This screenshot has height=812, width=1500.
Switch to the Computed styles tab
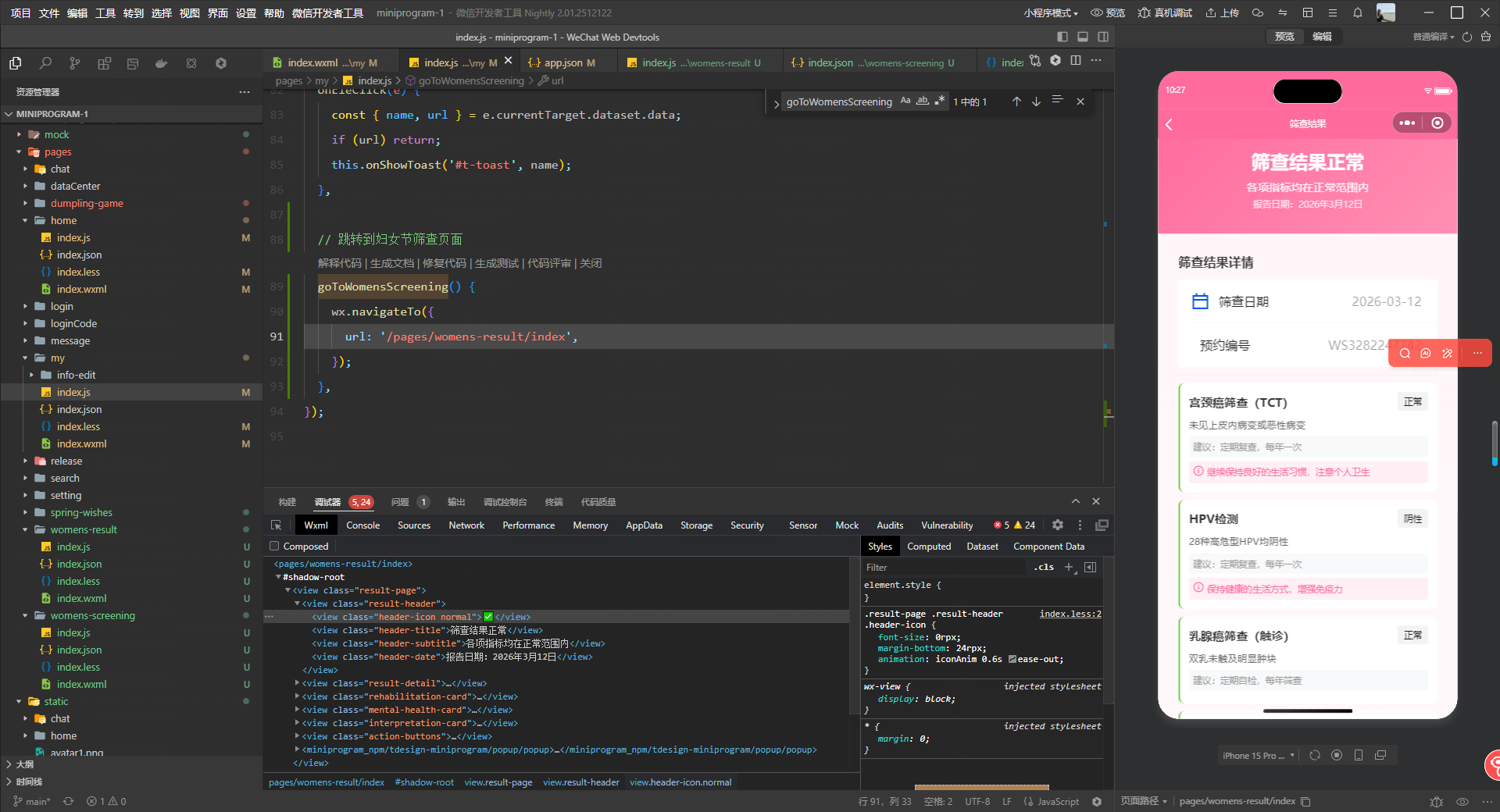click(929, 547)
